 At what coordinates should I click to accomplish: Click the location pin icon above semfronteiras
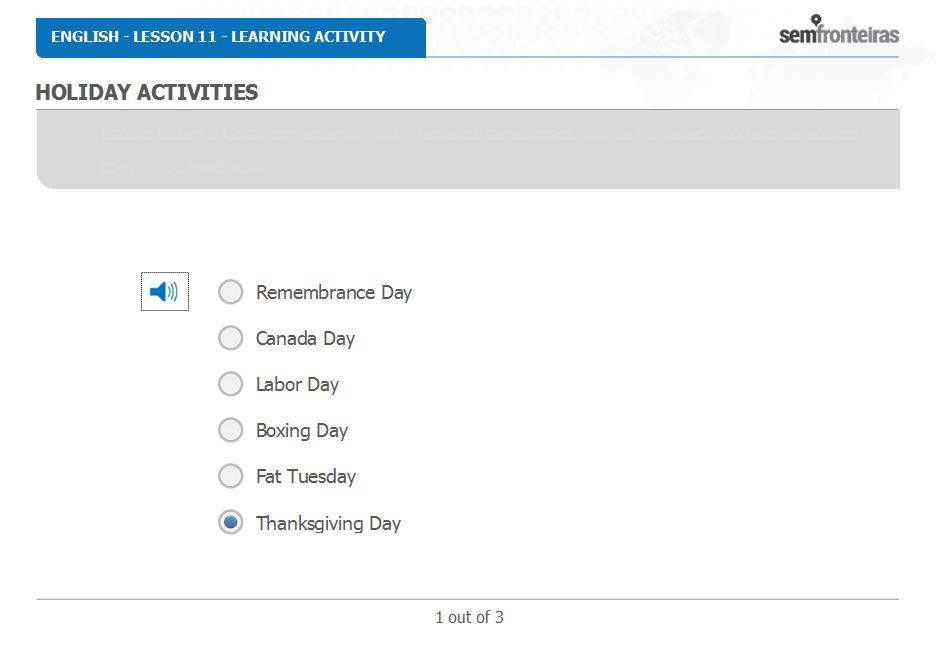click(x=816, y=20)
